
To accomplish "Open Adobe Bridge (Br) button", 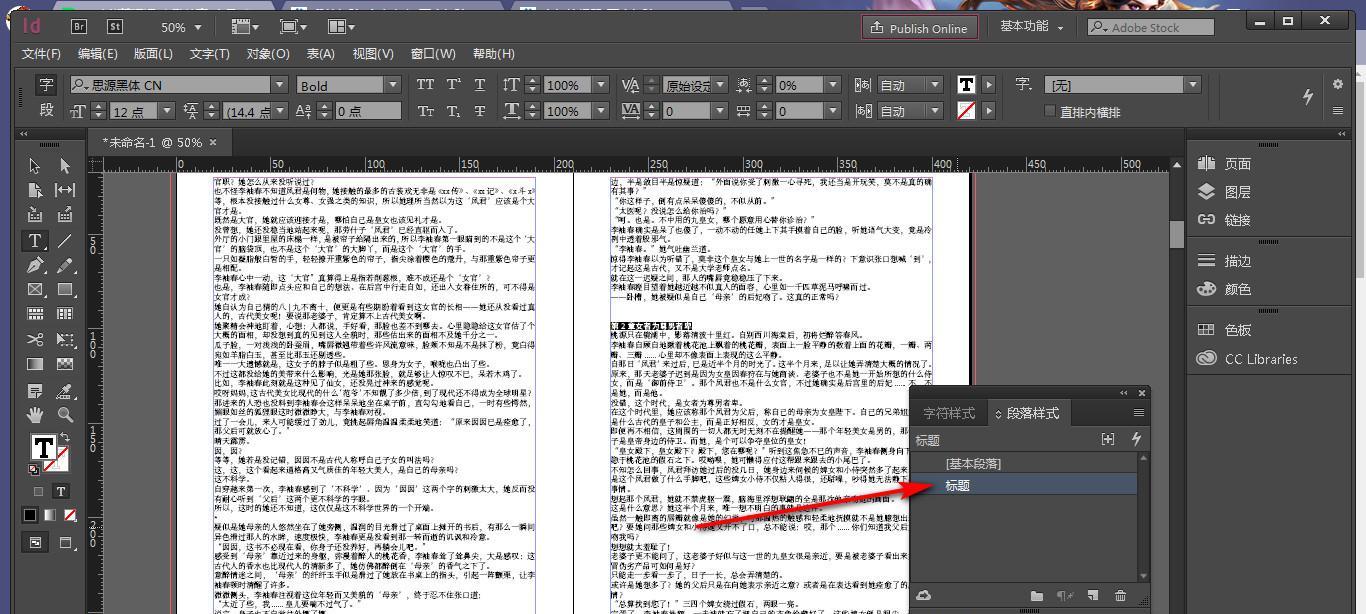I will click(x=79, y=27).
